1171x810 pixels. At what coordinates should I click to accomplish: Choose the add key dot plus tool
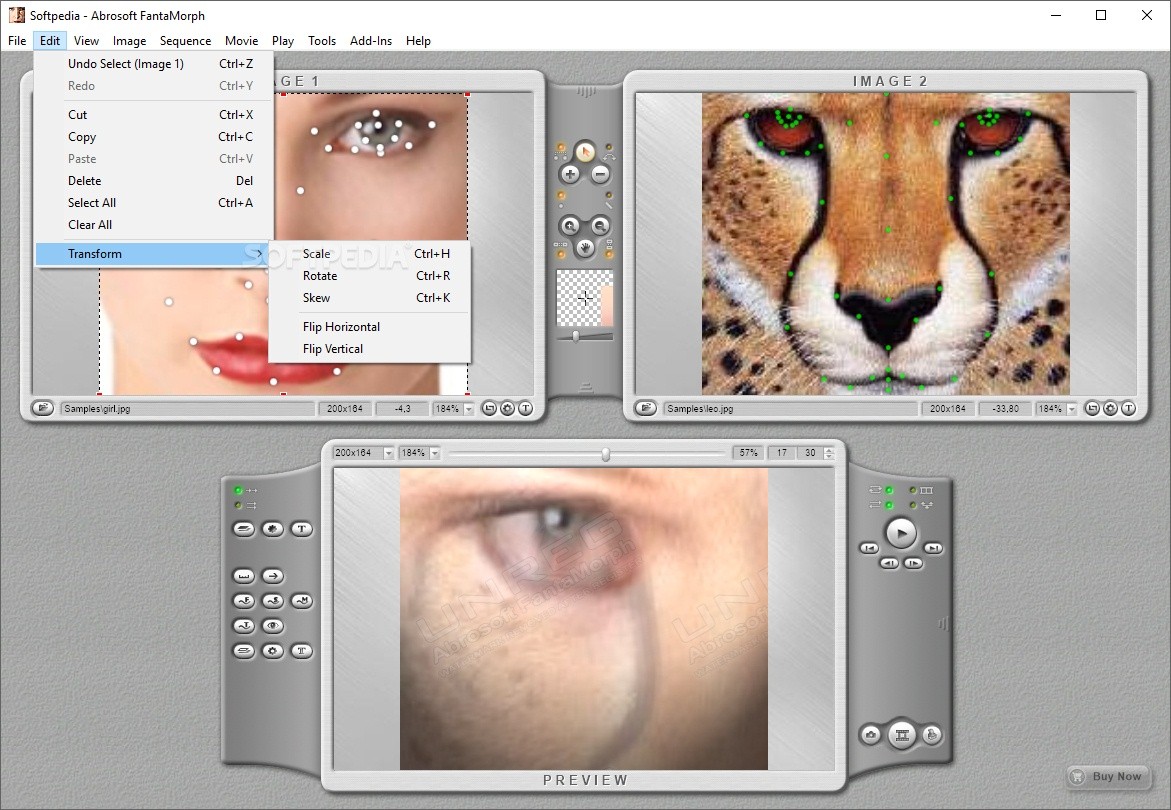pos(570,175)
